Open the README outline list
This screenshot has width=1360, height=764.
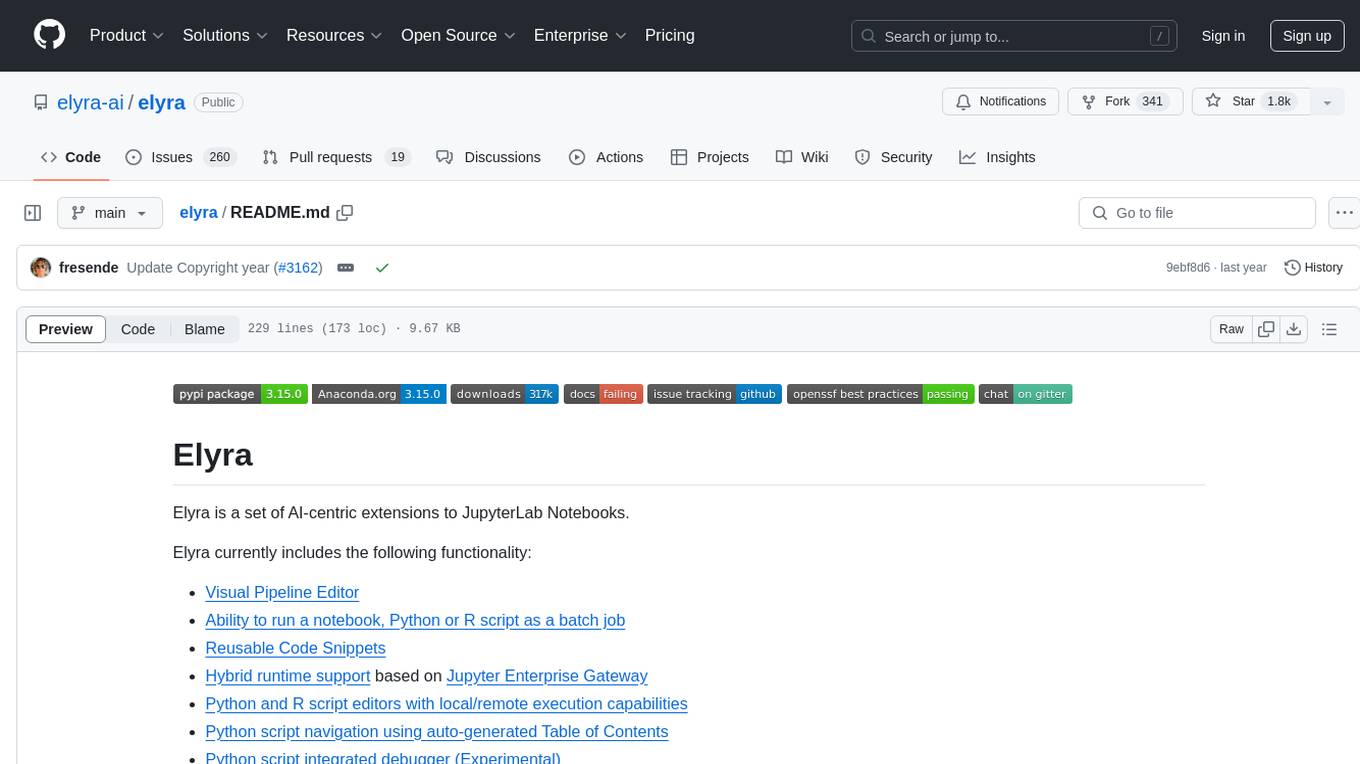[x=1329, y=329]
